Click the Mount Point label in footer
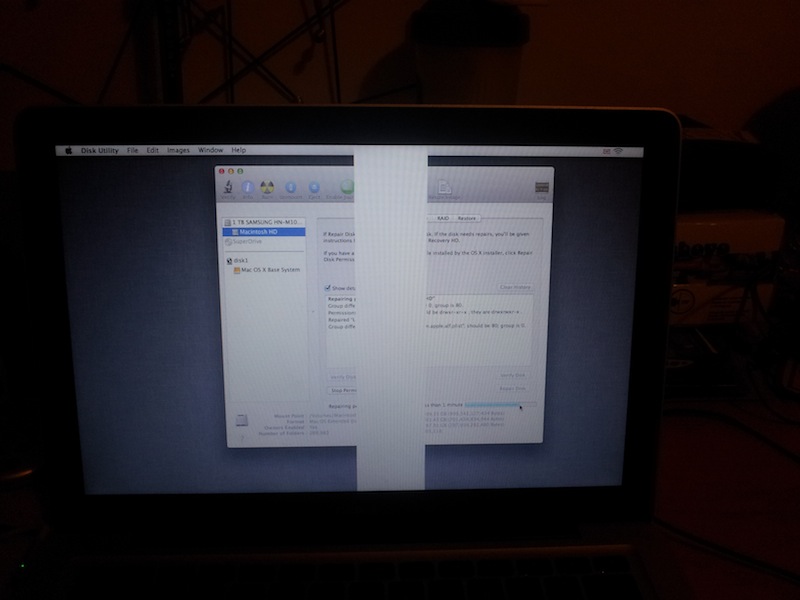Viewport: 800px width, 600px height. (289, 416)
